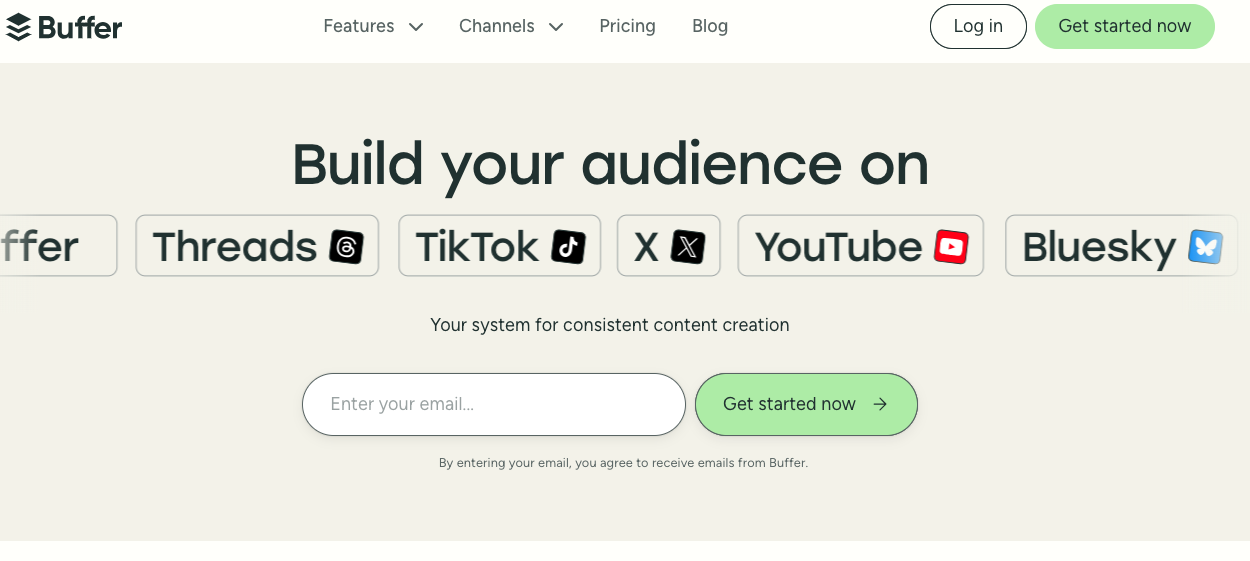Expand the Features dropdown chevron
The height and width of the screenshot is (561, 1250).
click(416, 27)
